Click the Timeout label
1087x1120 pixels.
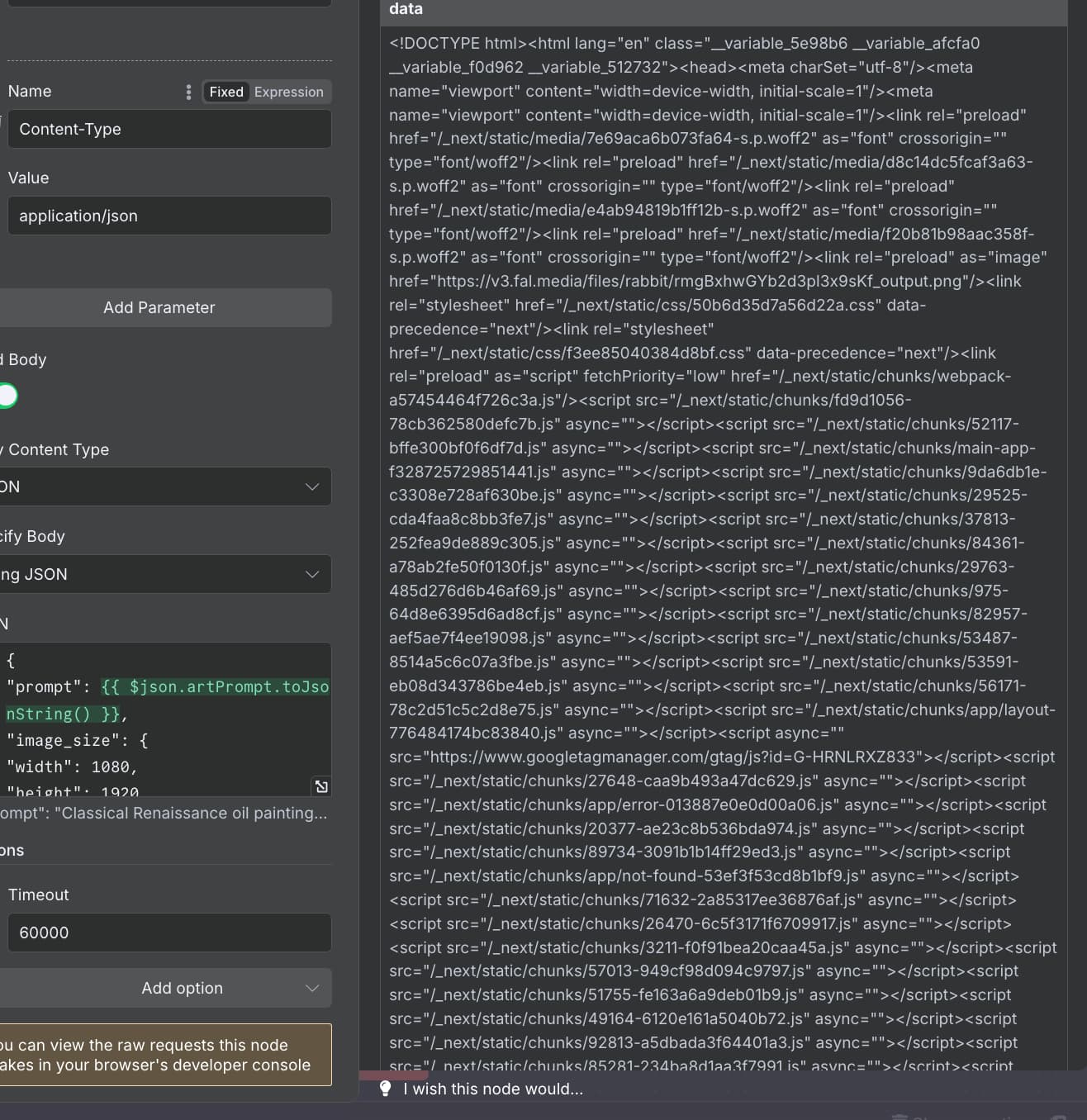coord(38,895)
